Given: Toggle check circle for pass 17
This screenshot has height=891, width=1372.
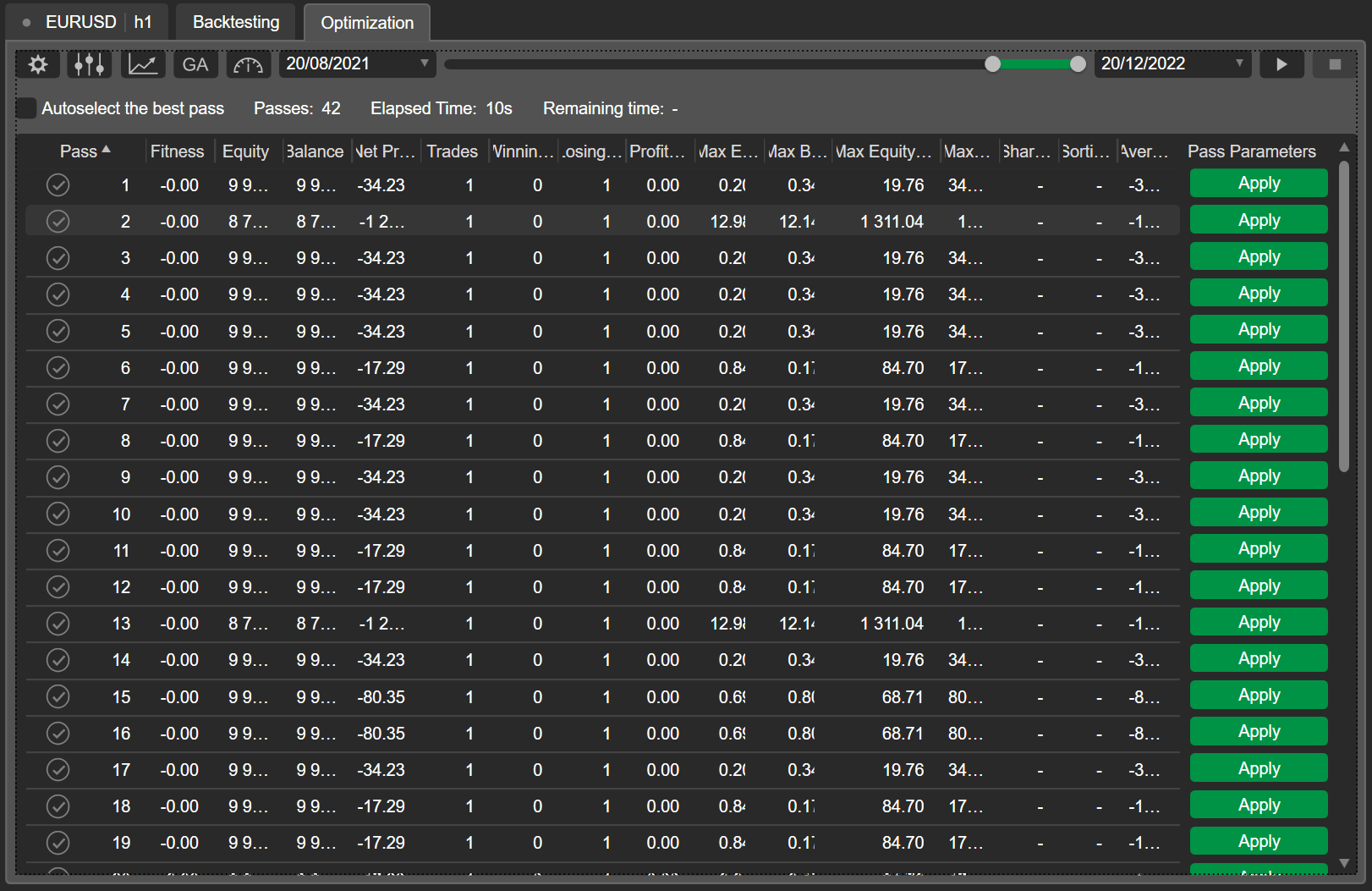Looking at the screenshot, I should coord(58,770).
